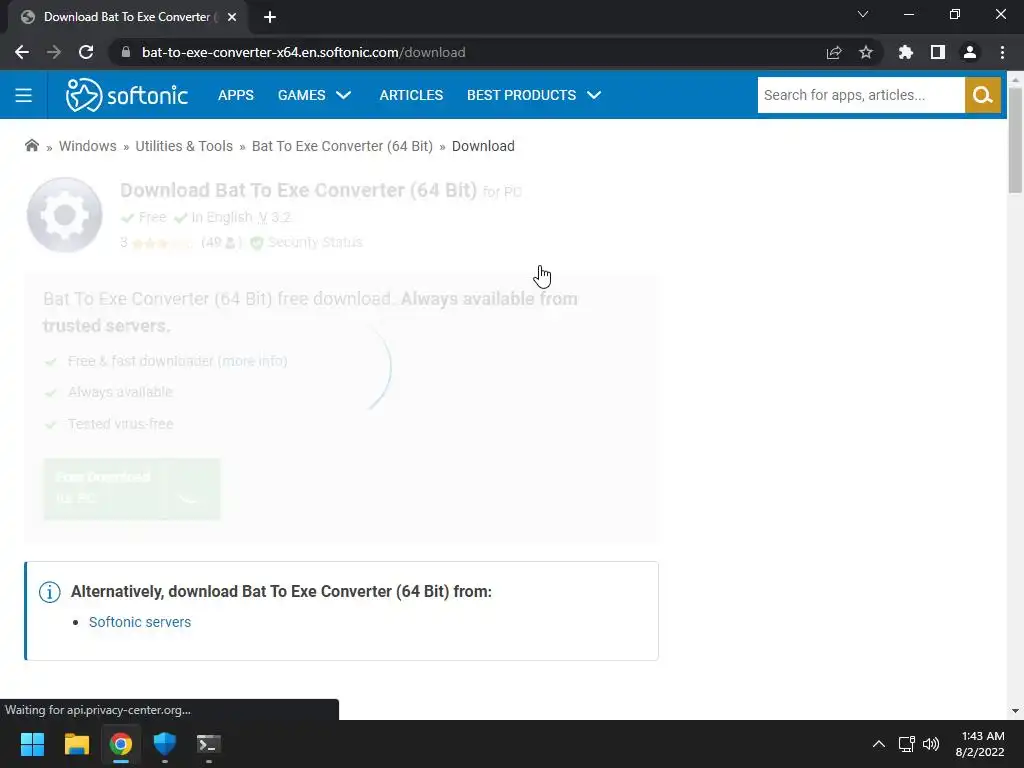Click Utilities & Tools breadcrumb

[184, 146]
